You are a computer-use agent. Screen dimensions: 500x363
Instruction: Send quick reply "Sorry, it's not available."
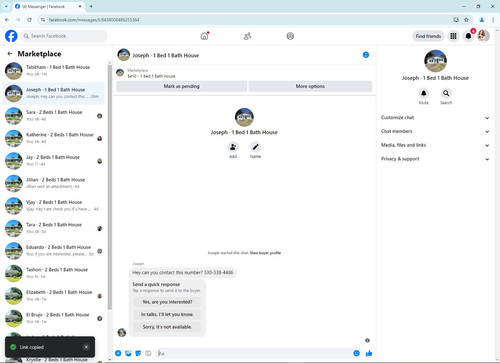pos(167,327)
